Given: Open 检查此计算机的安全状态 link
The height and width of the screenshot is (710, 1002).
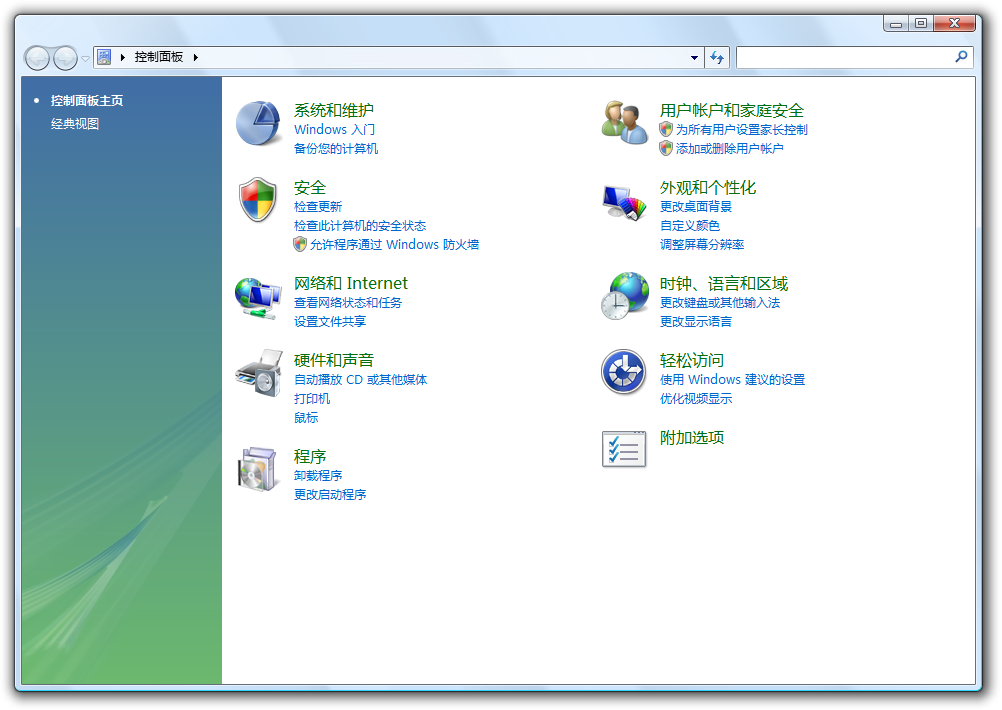Looking at the screenshot, I should point(360,226).
